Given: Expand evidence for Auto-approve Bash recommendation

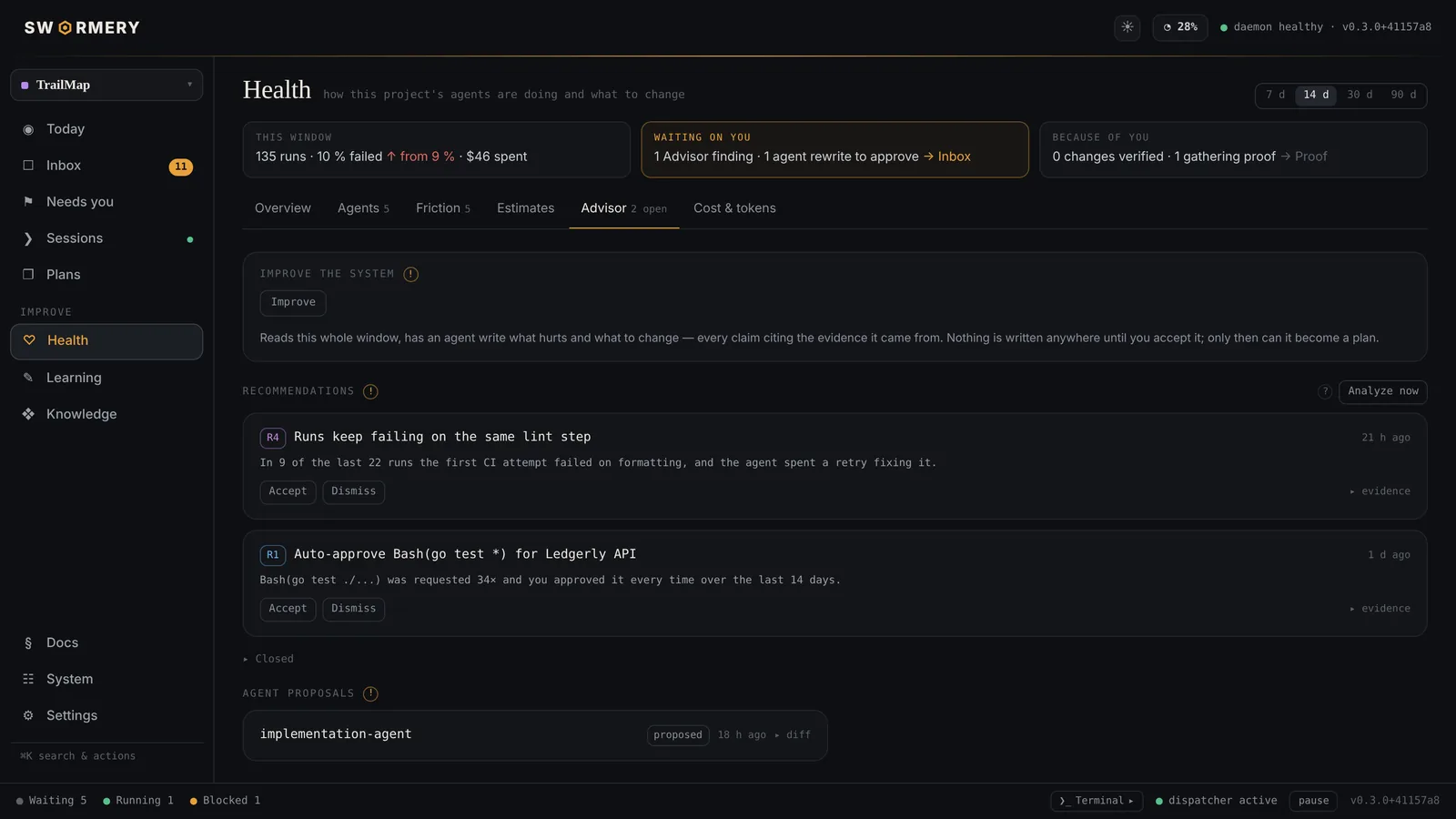Looking at the screenshot, I should click(x=1380, y=609).
